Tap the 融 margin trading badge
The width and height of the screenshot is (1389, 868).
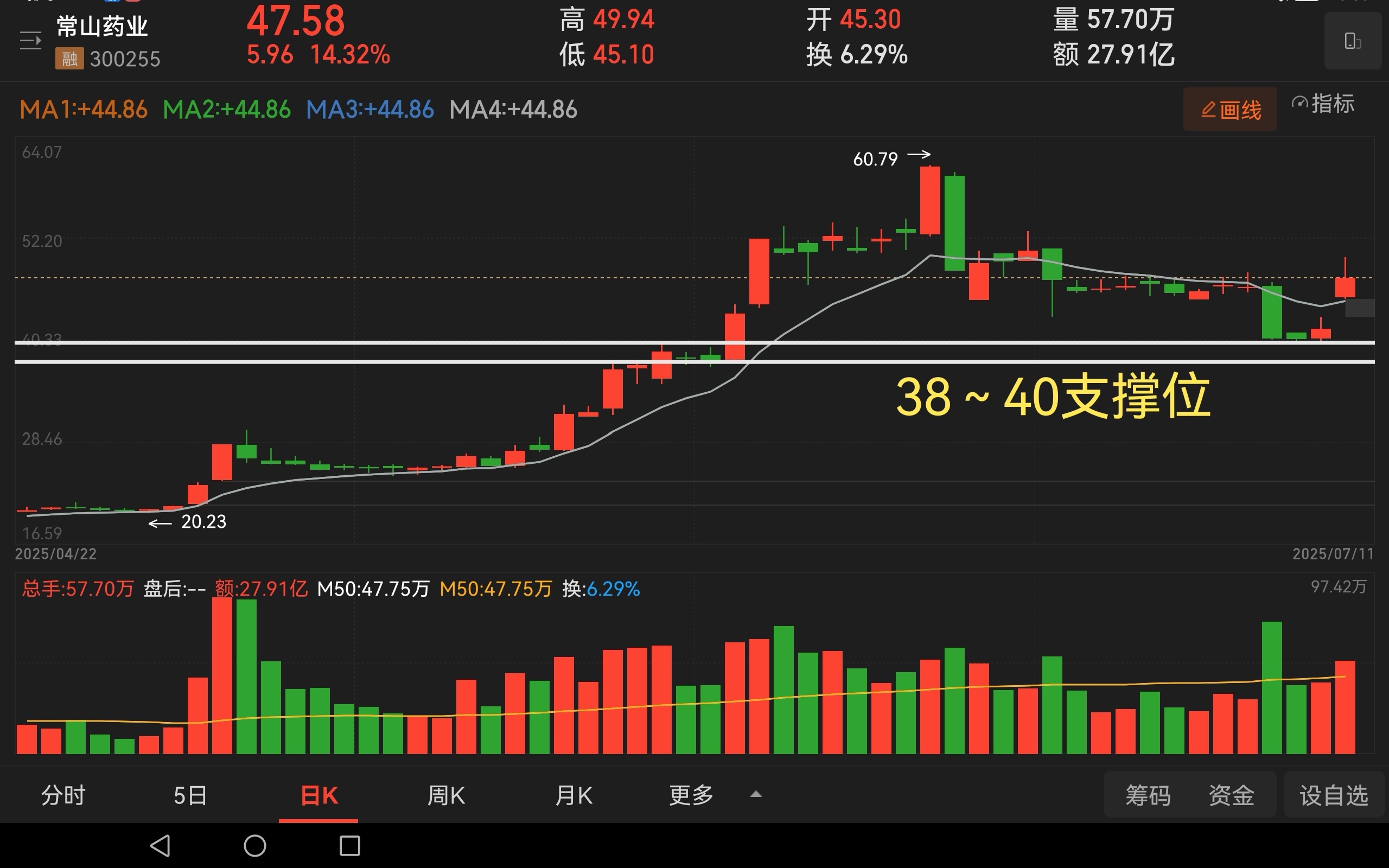(69, 59)
